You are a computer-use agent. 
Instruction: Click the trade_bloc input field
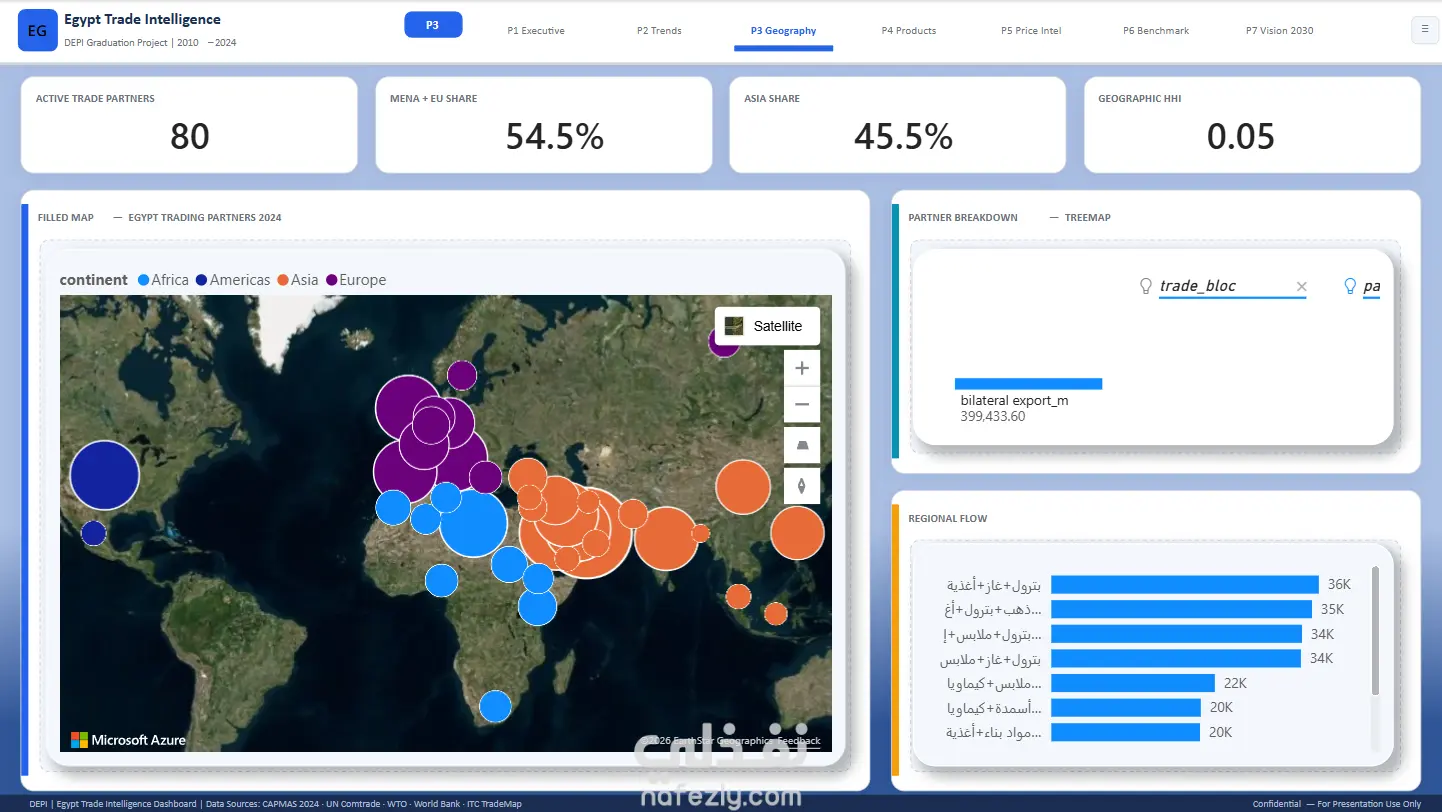pyautogui.click(x=1225, y=287)
